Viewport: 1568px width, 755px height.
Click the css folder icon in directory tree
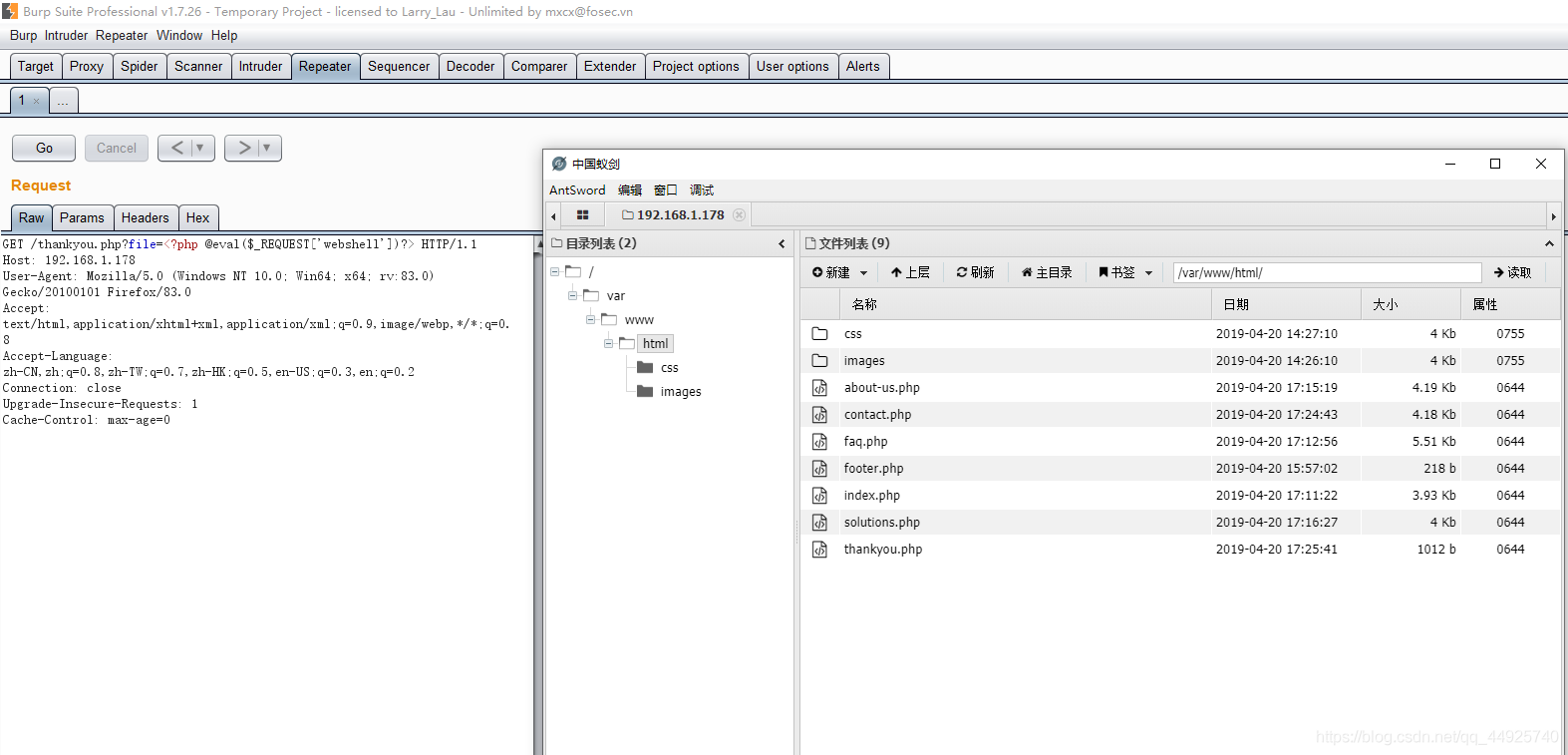pyautogui.click(x=645, y=368)
